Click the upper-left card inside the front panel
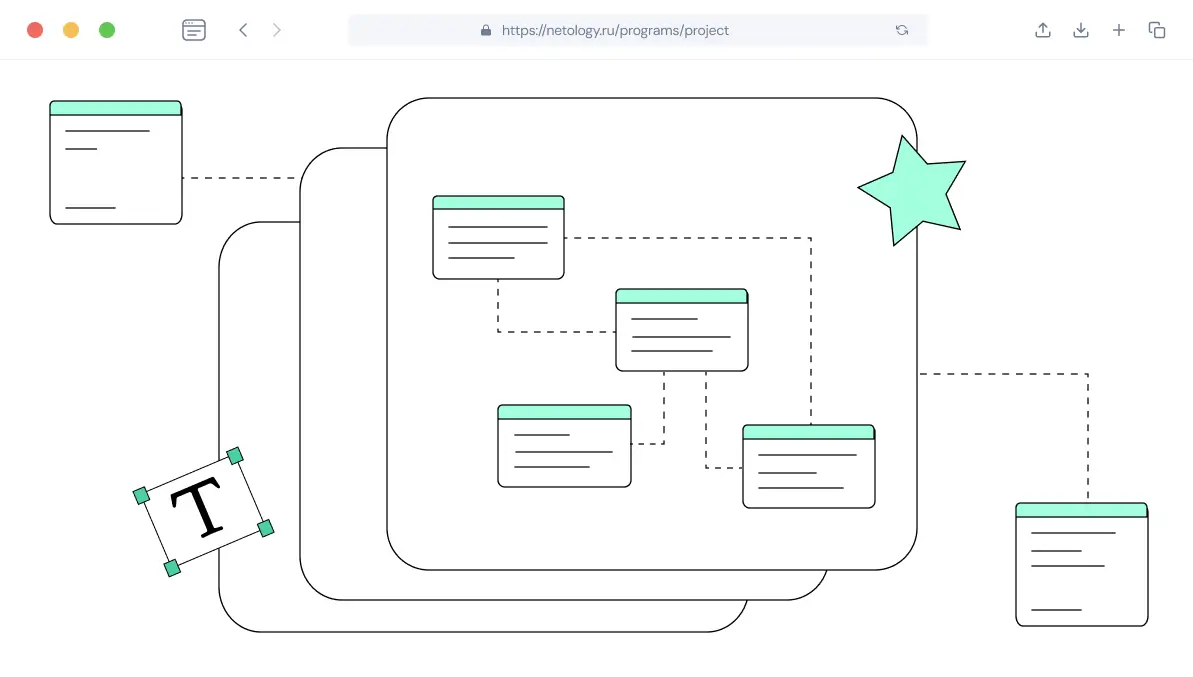This screenshot has width=1193, height=677. pos(498,237)
